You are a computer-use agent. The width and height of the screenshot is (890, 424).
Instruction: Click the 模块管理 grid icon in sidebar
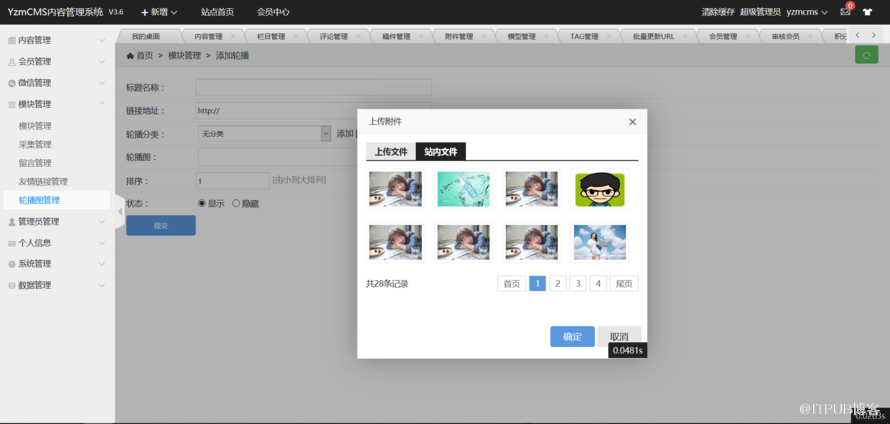12,104
